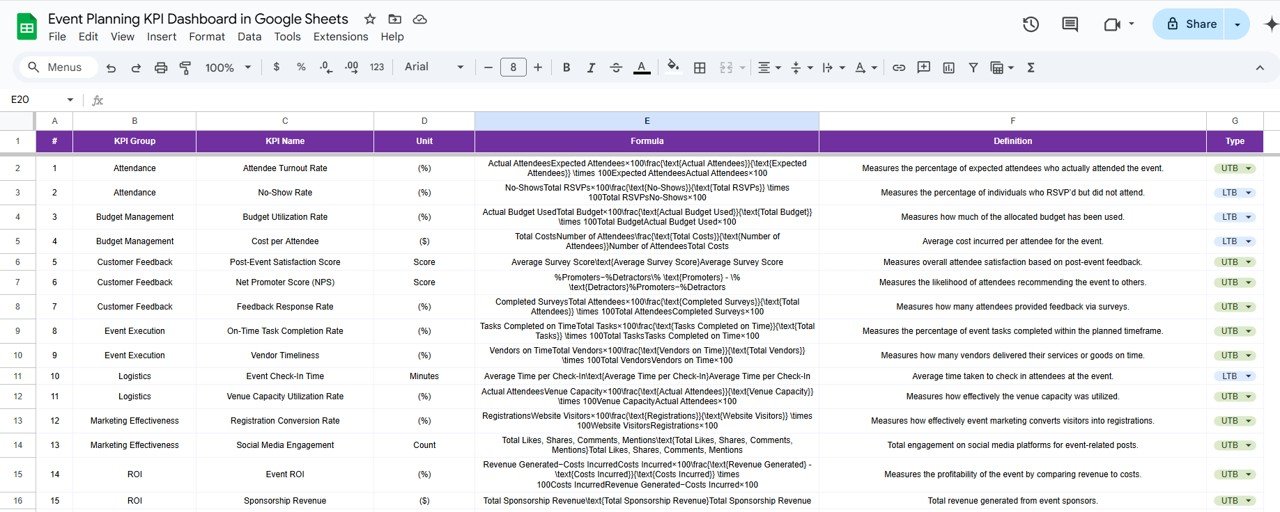Increase font size plus button
The image size is (1280, 512).
coord(538,67)
